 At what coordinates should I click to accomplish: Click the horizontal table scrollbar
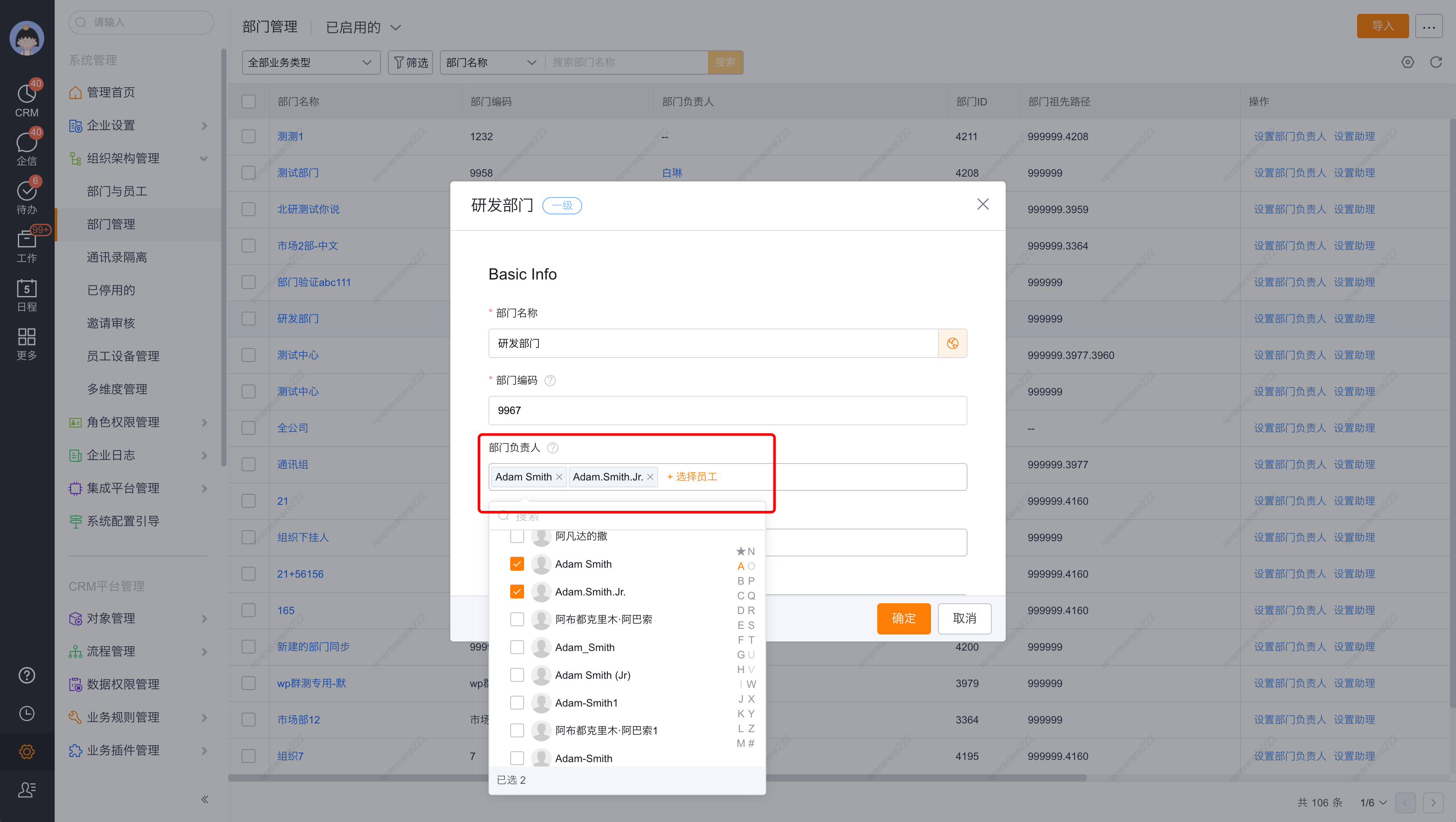pyautogui.click(x=657, y=777)
